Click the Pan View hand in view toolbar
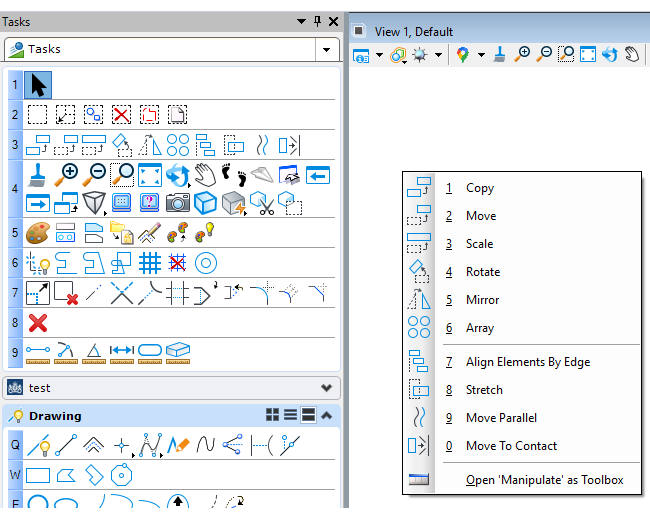The height and width of the screenshot is (518, 650). 632,55
